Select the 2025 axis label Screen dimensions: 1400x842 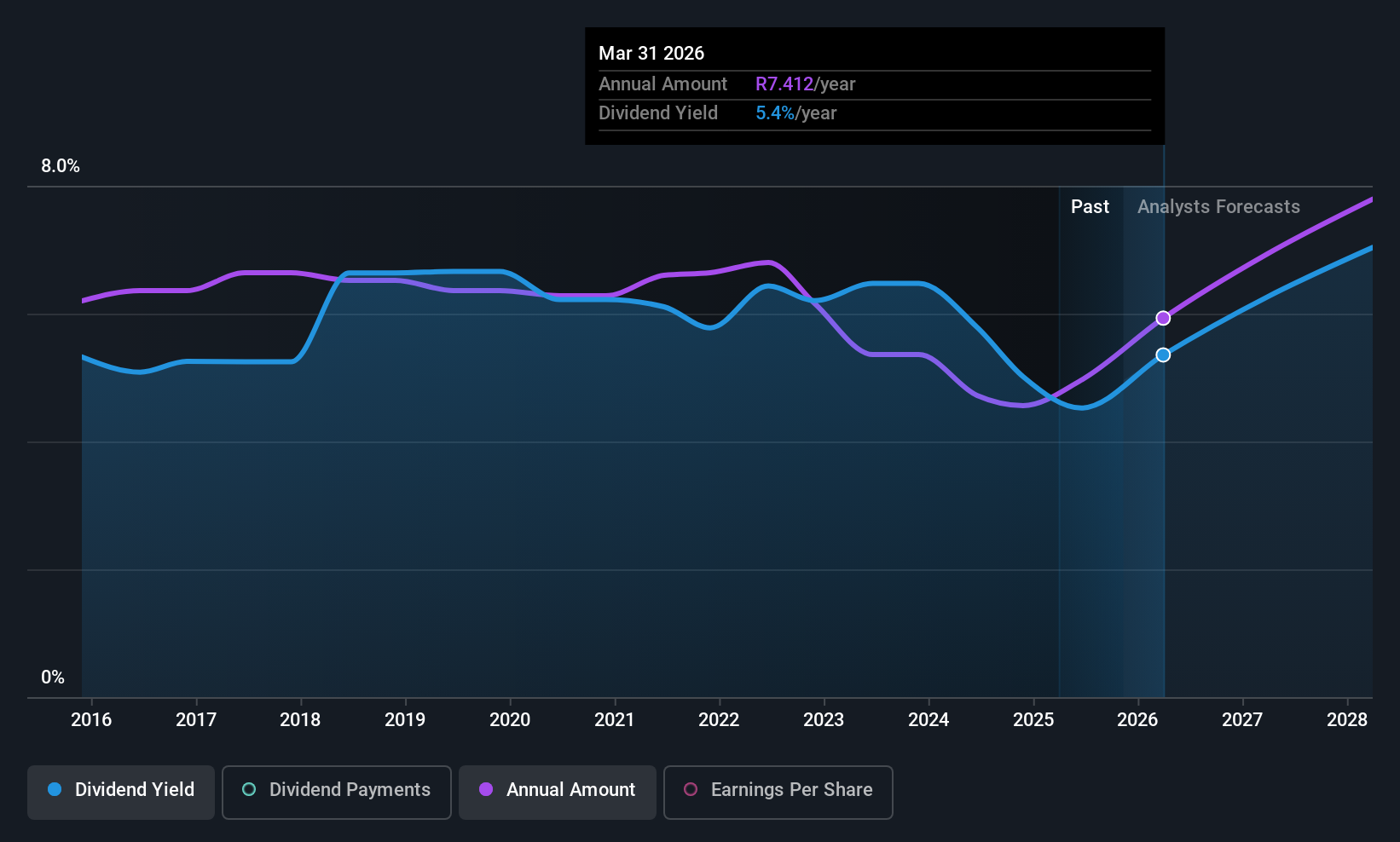click(x=1033, y=720)
